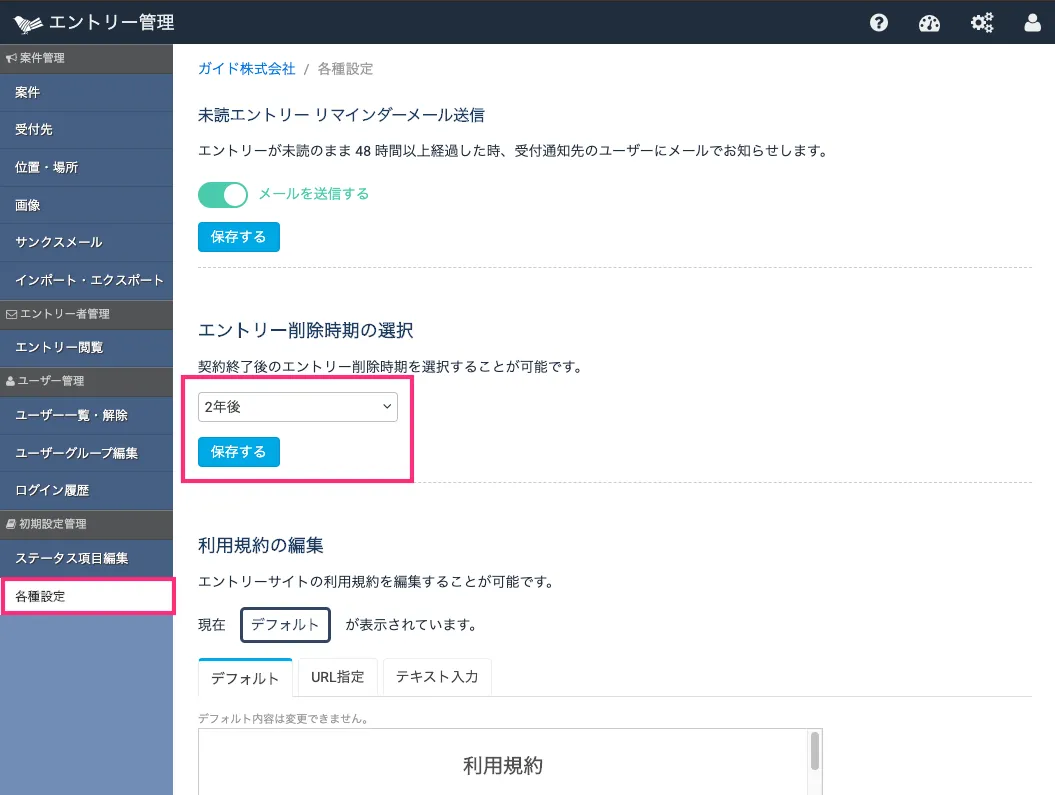Click the terms of use scrollbar

tap(815, 750)
